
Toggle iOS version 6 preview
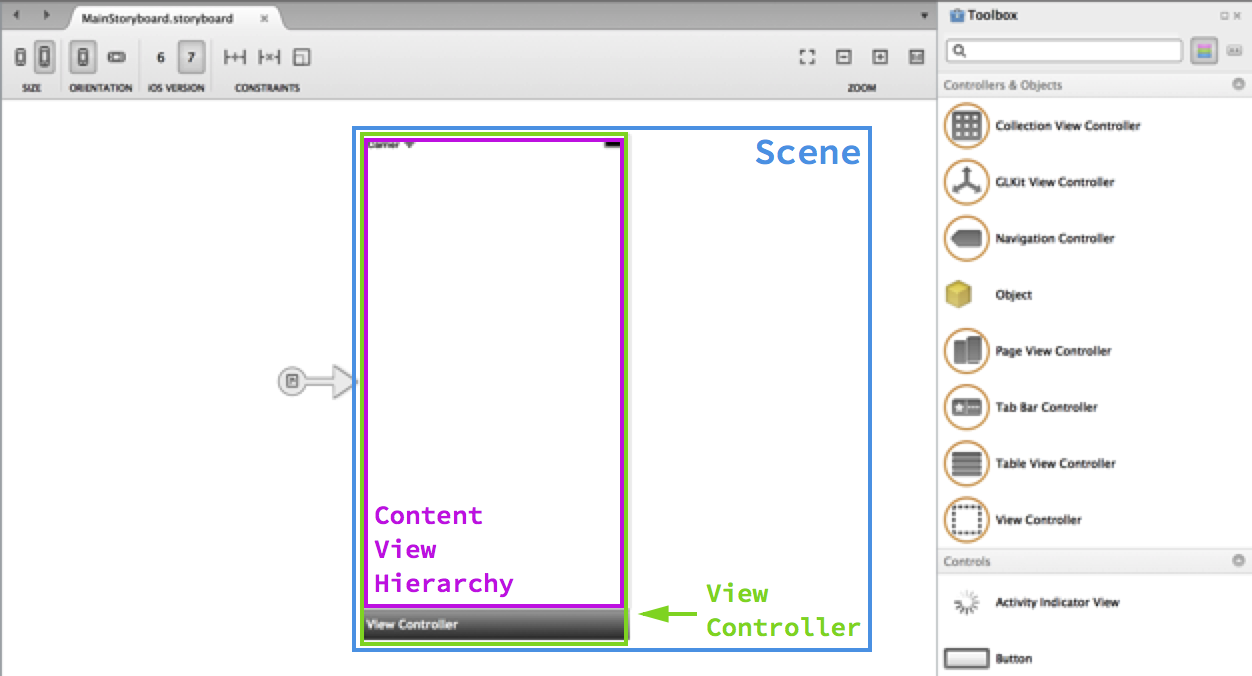pos(160,58)
